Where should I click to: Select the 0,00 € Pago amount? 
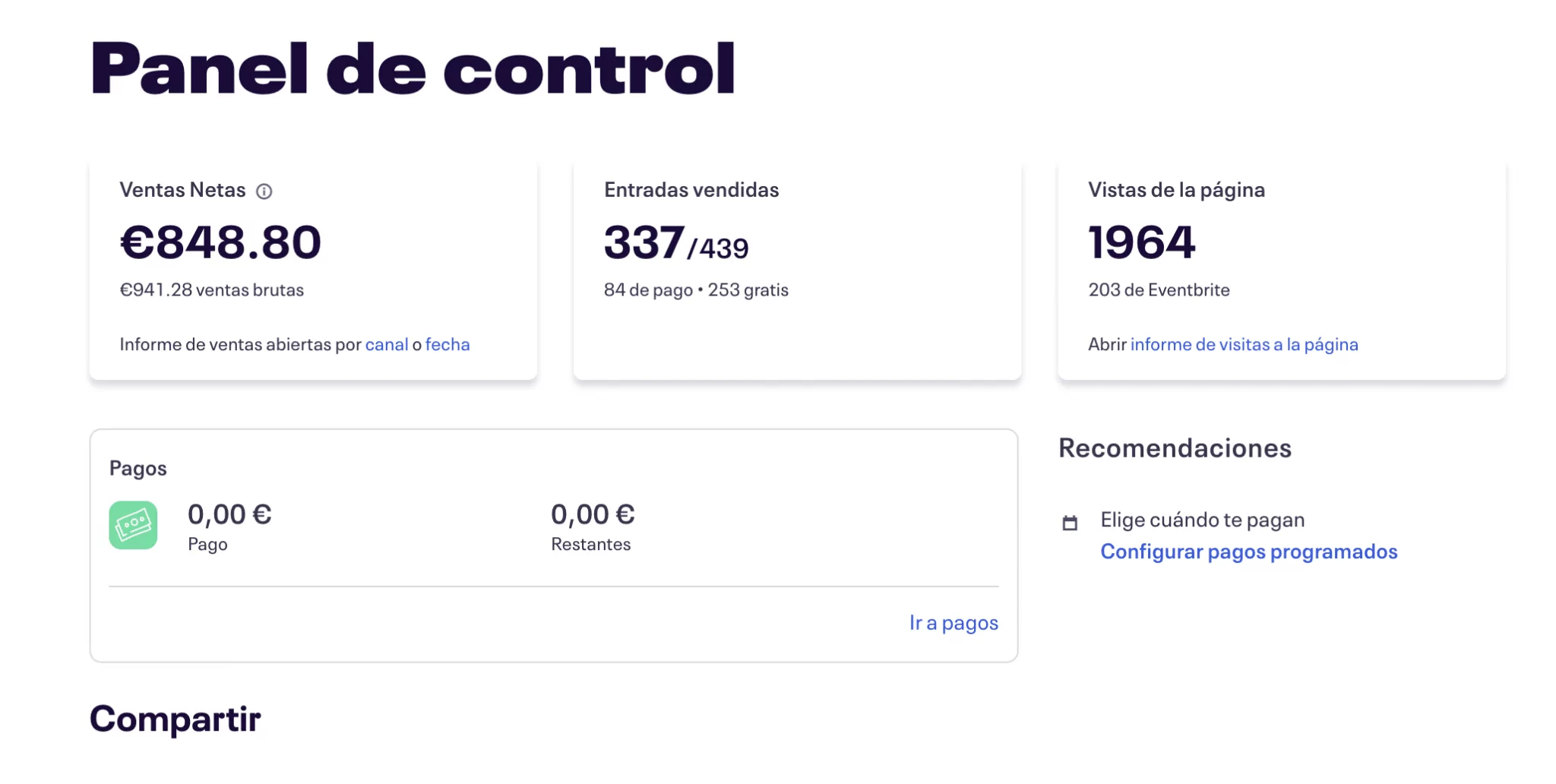click(x=229, y=514)
